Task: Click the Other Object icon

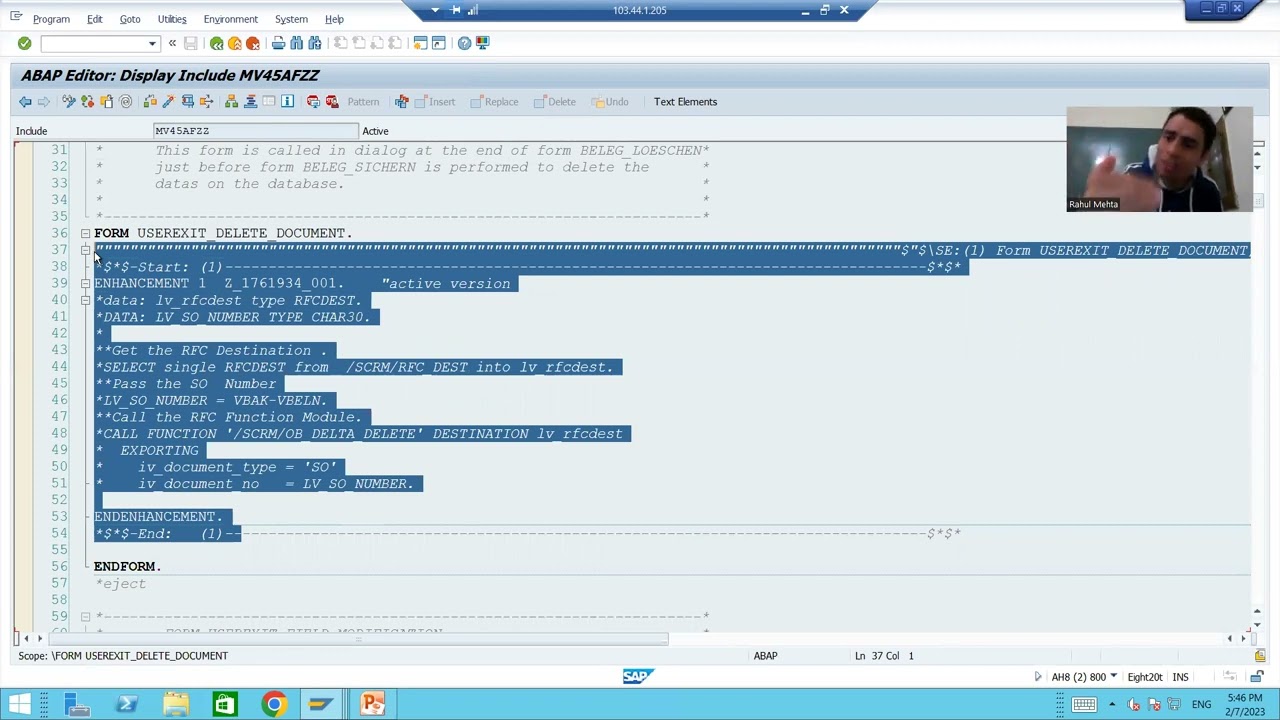Action: point(106,102)
